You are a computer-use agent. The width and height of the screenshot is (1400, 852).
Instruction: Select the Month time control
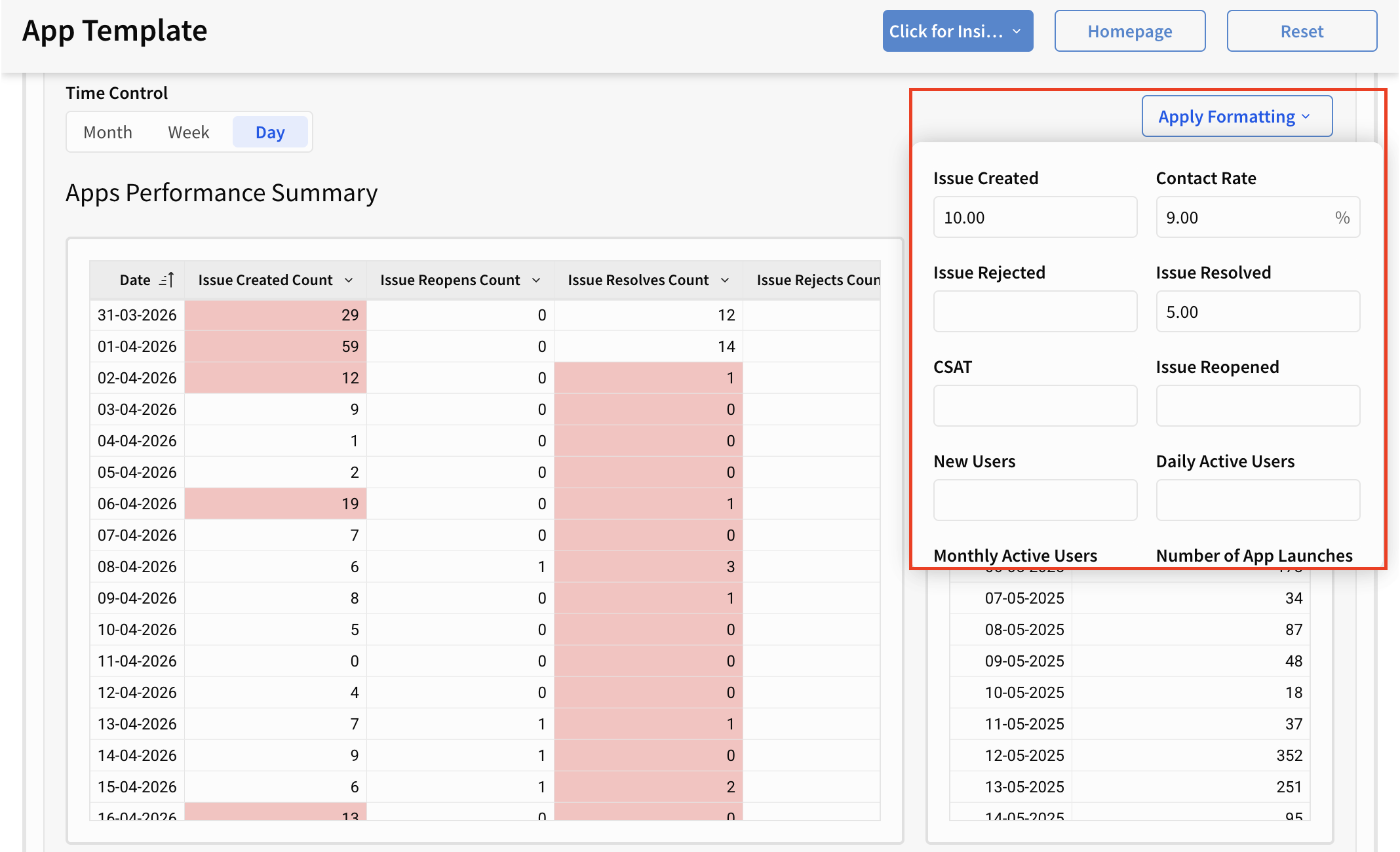point(107,132)
